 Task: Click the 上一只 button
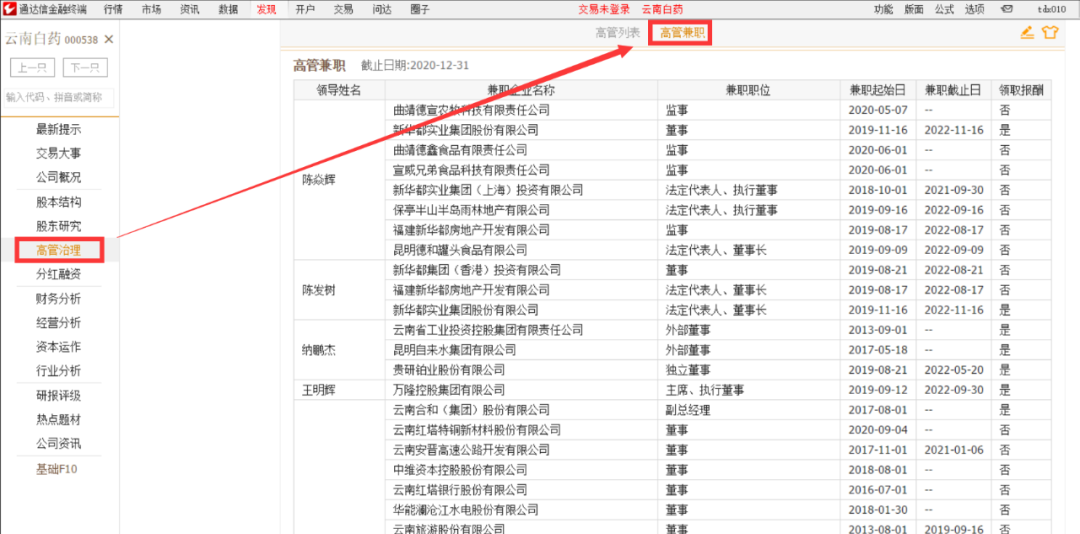tap(32, 68)
